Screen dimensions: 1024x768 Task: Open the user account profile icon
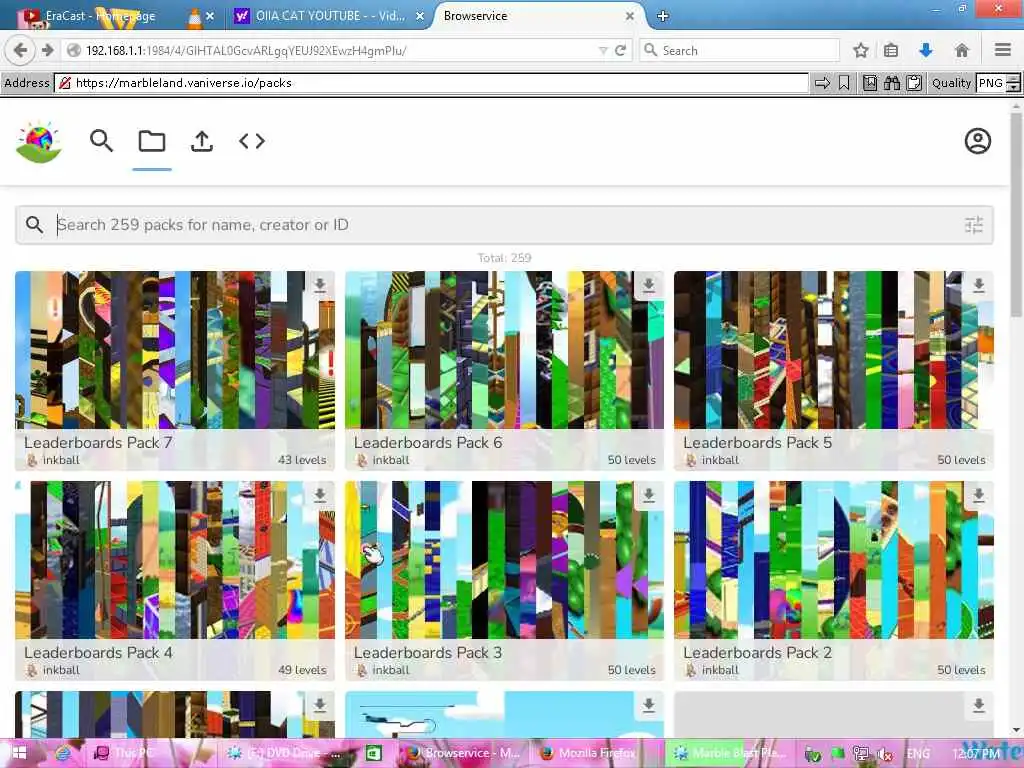[x=978, y=140]
